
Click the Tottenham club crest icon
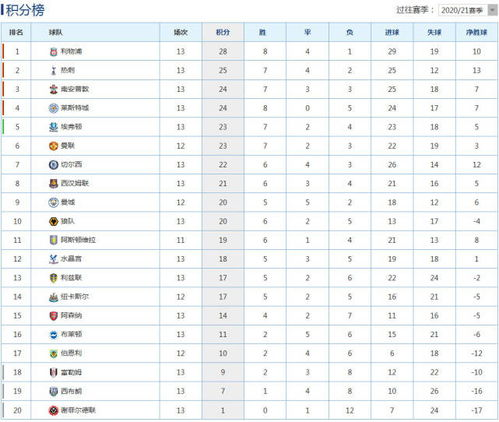point(53,70)
